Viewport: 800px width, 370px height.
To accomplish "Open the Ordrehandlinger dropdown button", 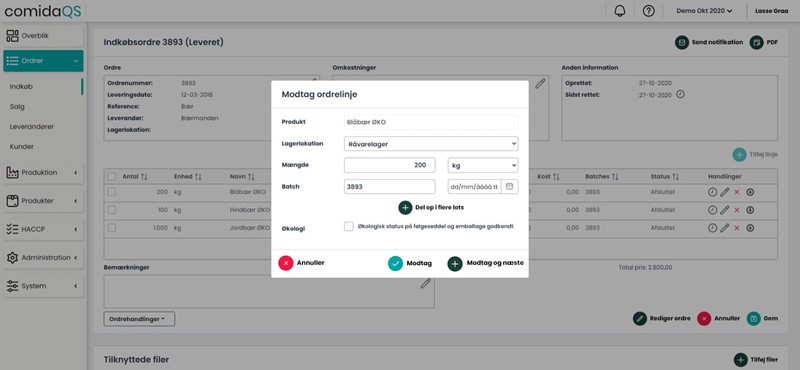I will tap(139, 319).
